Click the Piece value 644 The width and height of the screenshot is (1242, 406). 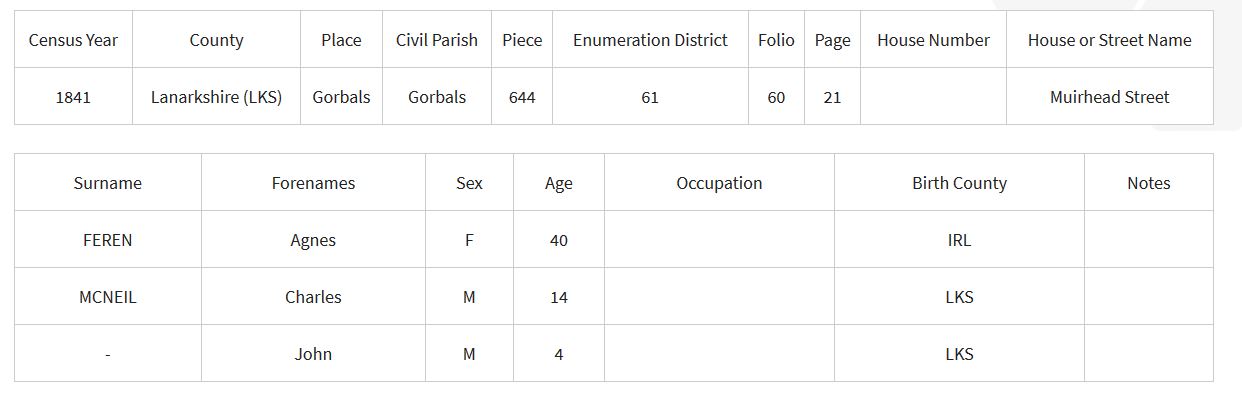tap(522, 97)
